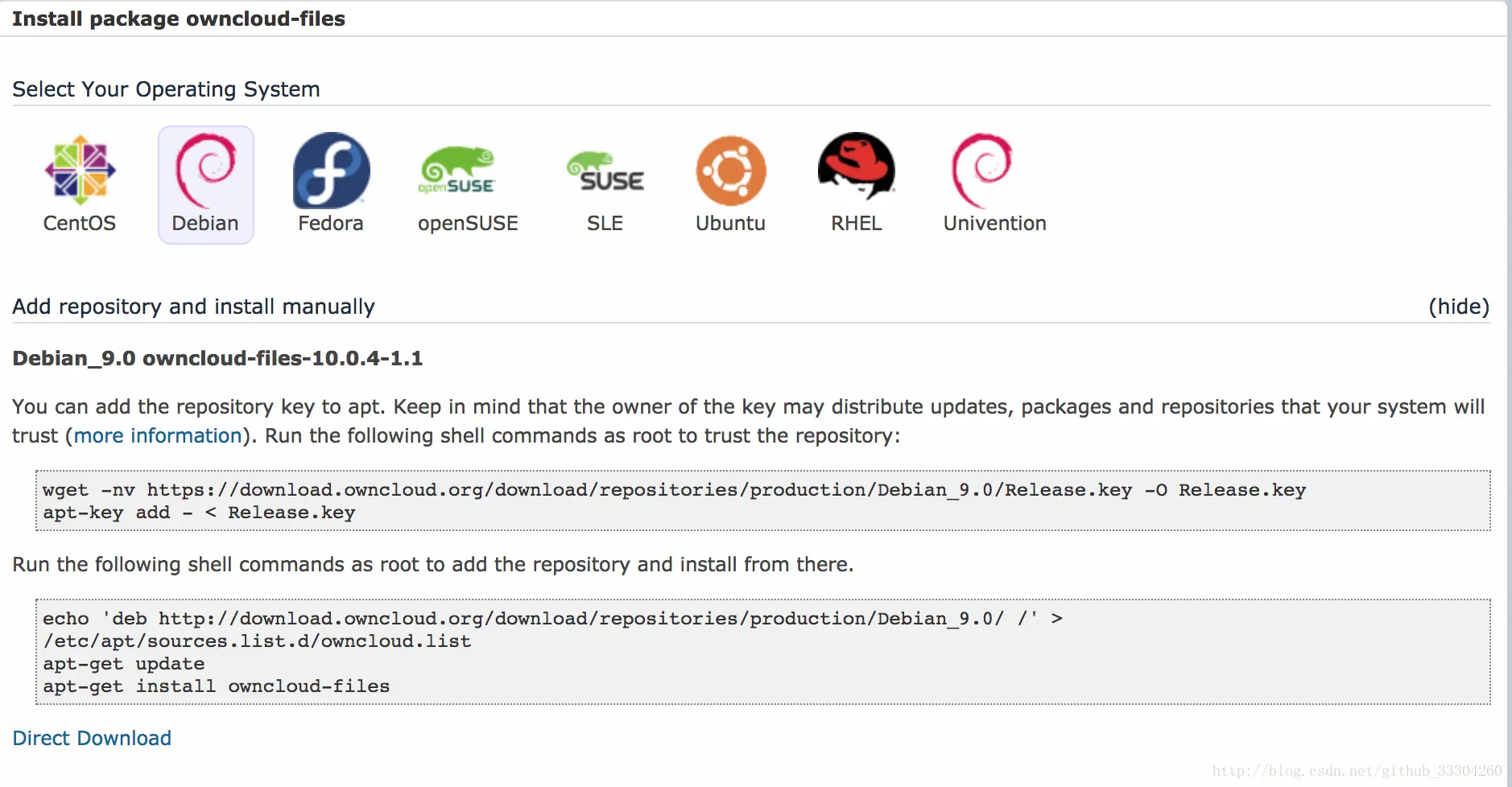
Task: Click the 'Run the following shell commands as root to add' text
Action: click(x=433, y=564)
